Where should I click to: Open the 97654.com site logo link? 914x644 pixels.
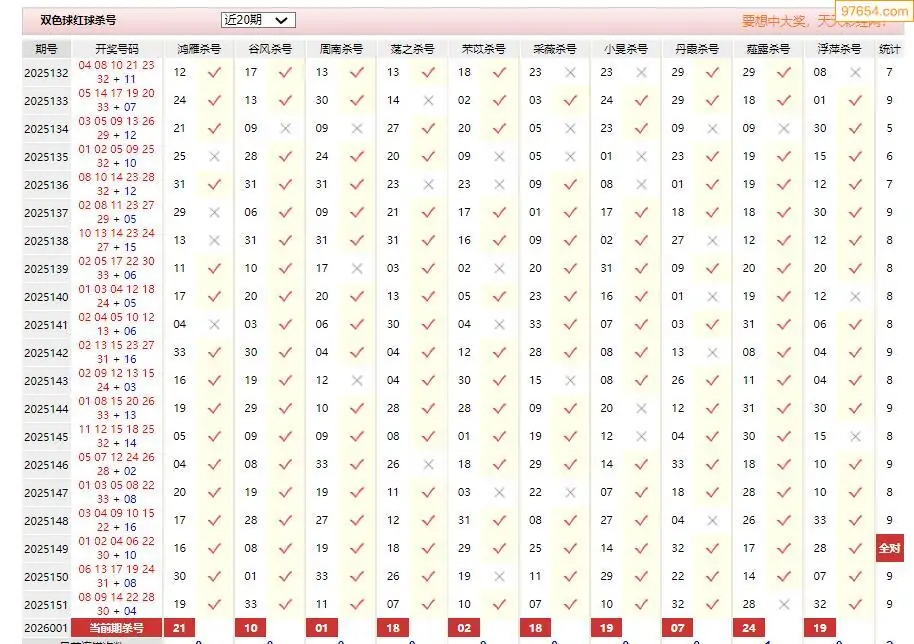click(878, 12)
